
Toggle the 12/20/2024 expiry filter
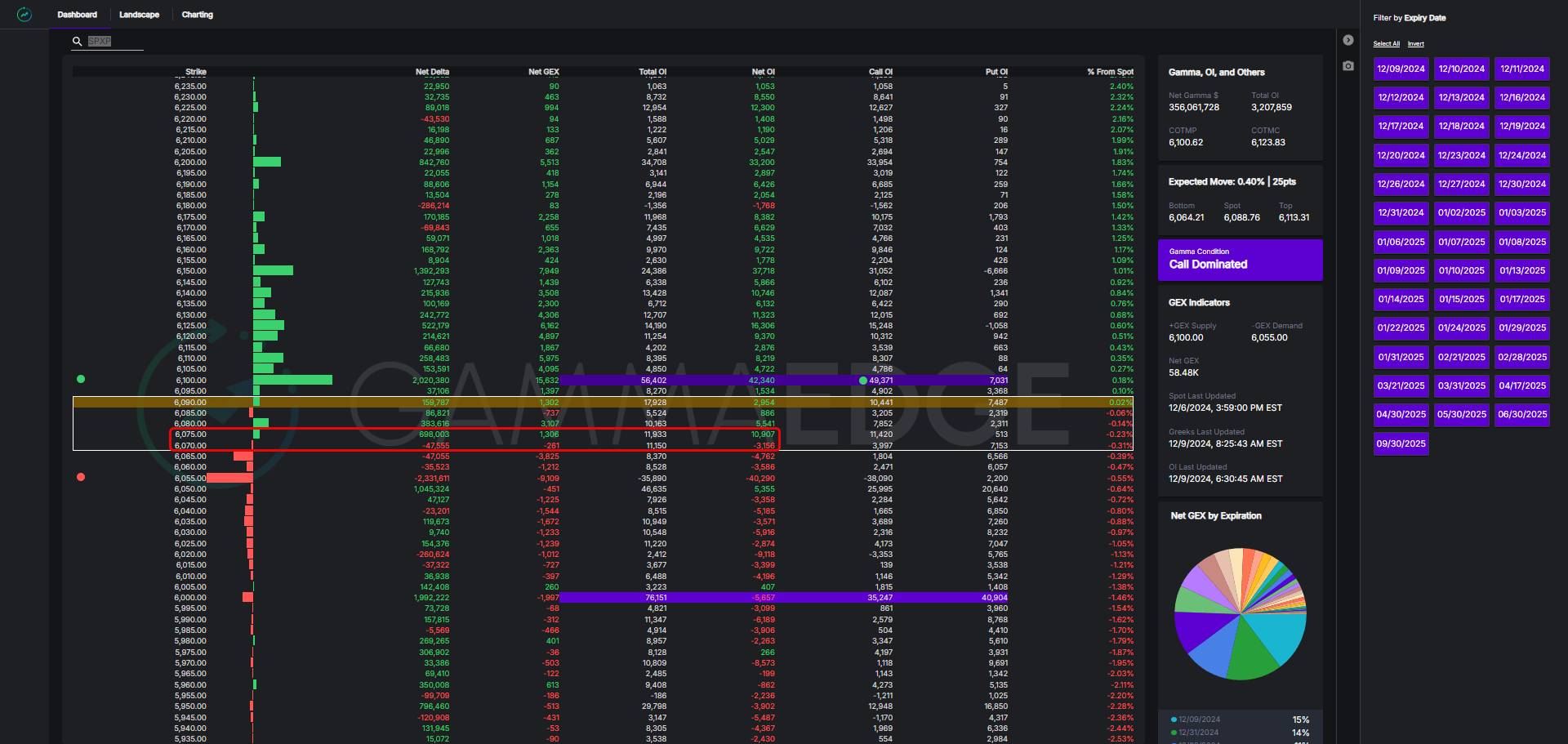pos(1401,155)
